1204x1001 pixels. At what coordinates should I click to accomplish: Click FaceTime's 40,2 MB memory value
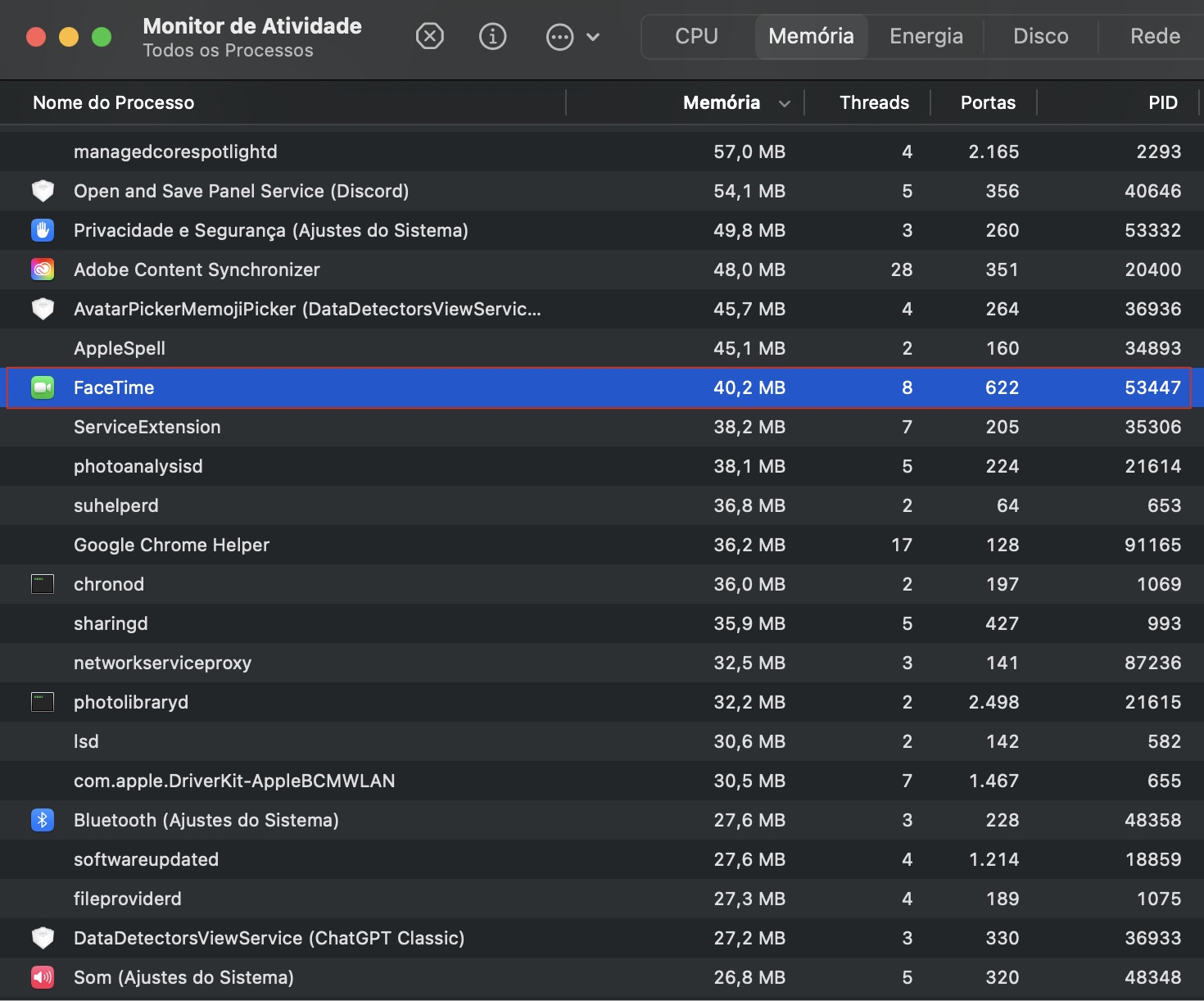[749, 387]
